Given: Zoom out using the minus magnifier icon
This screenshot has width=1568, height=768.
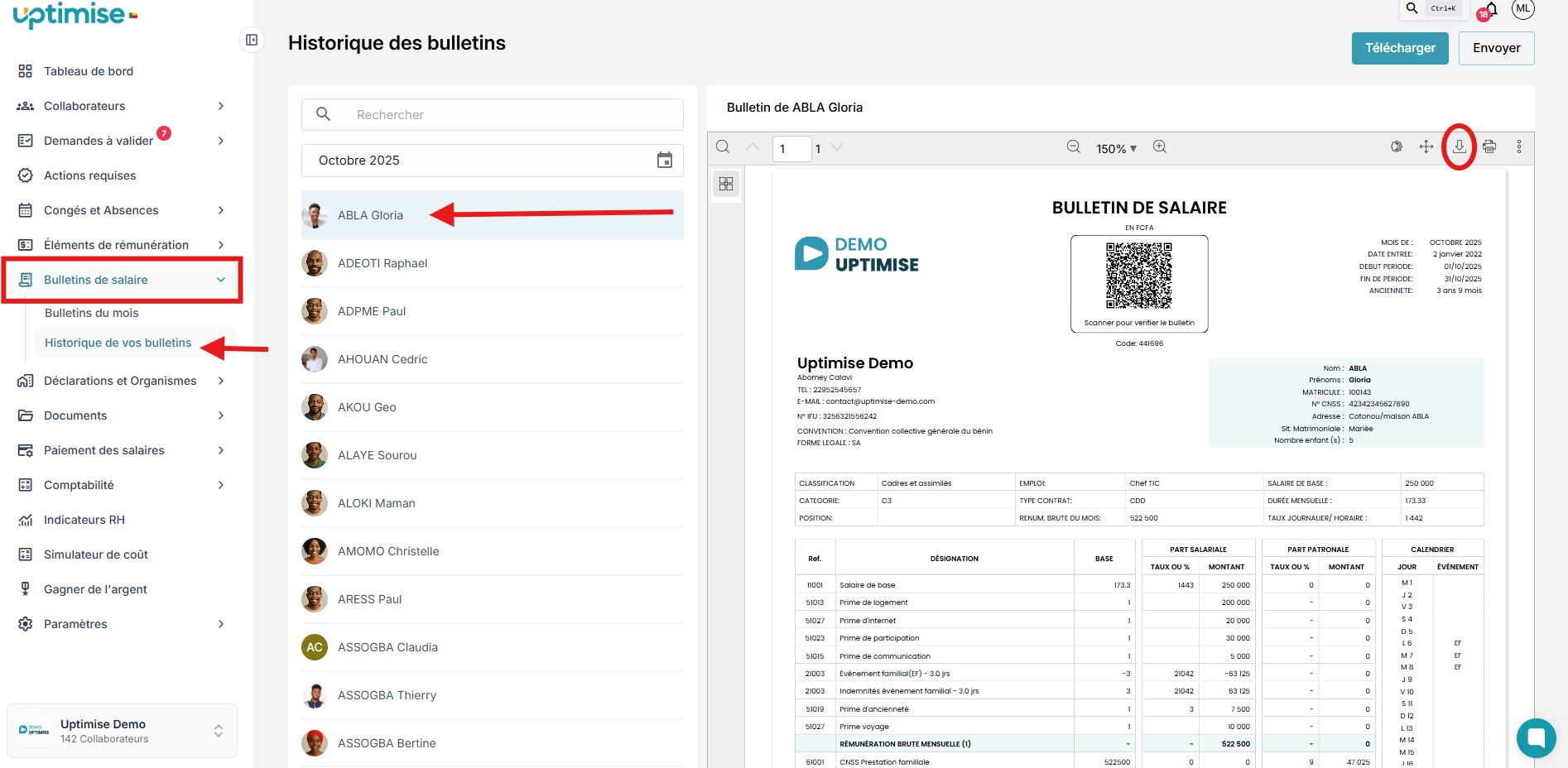Looking at the screenshot, I should pos(1074,146).
